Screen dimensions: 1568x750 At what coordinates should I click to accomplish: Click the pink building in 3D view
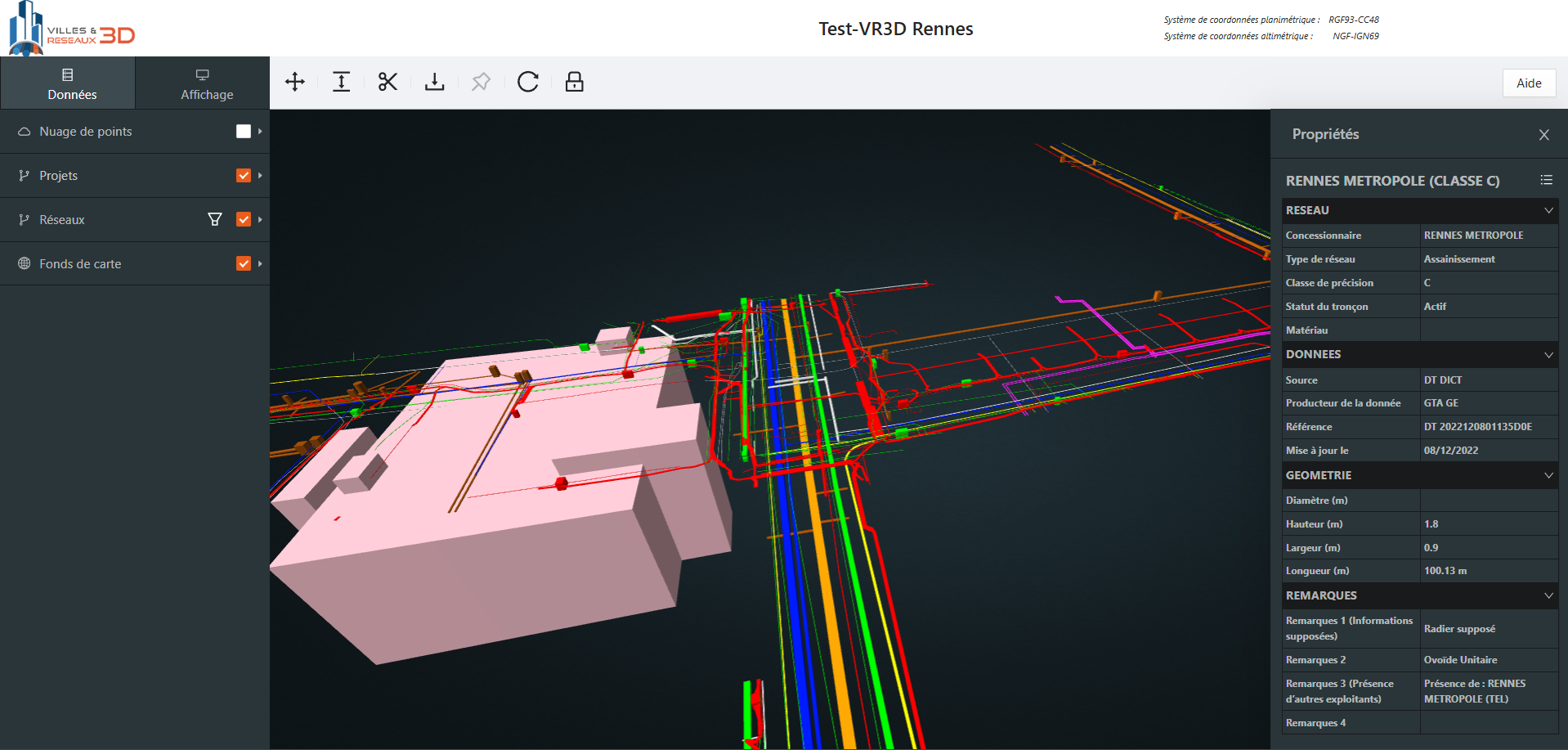click(x=491, y=556)
